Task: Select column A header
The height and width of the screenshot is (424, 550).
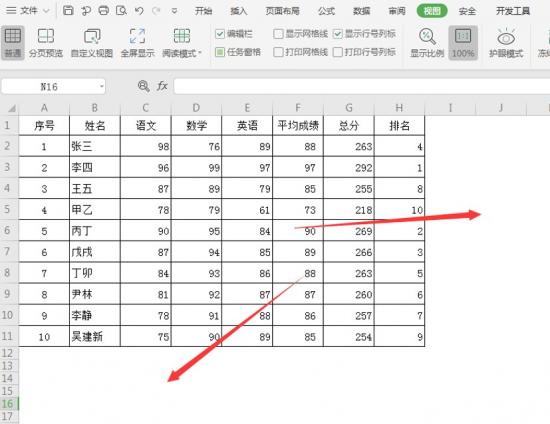Action: (x=44, y=108)
